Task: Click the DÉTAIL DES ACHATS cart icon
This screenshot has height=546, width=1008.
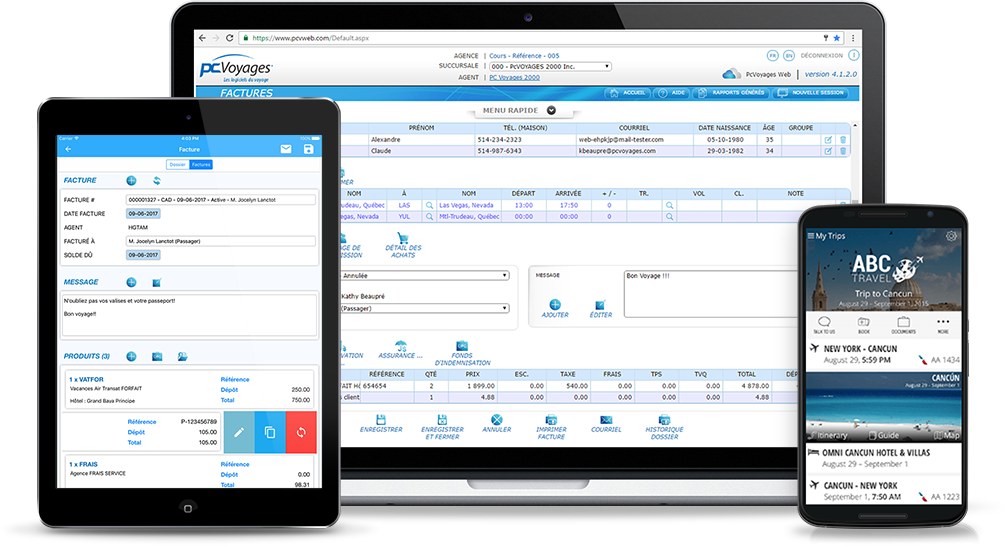Action: point(403,239)
